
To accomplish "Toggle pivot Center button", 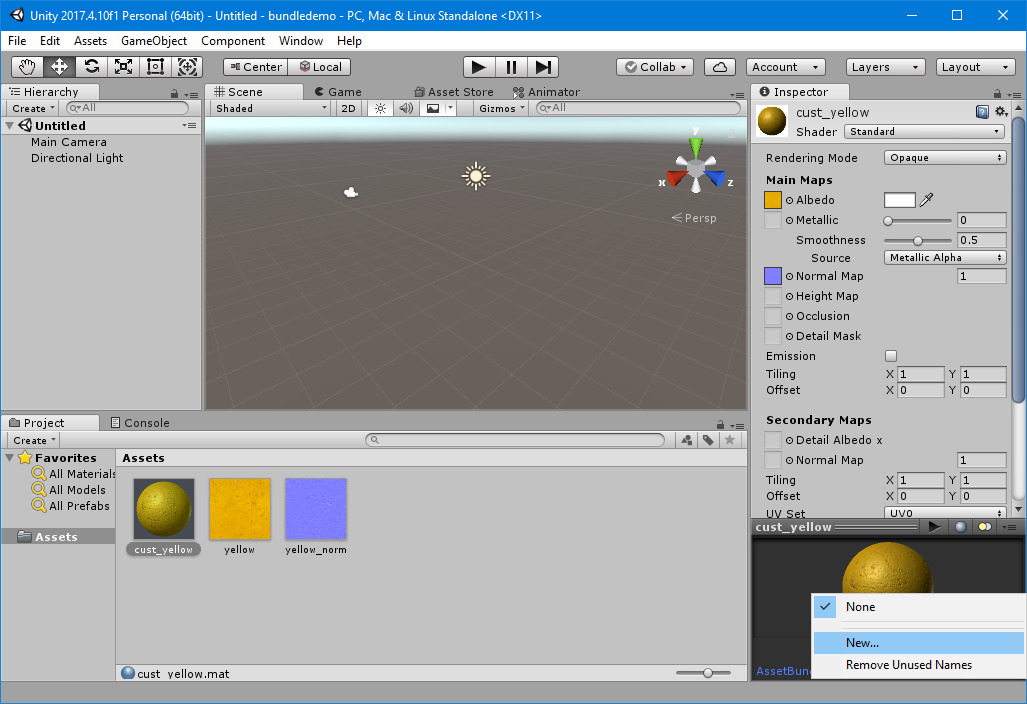I will 255,67.
